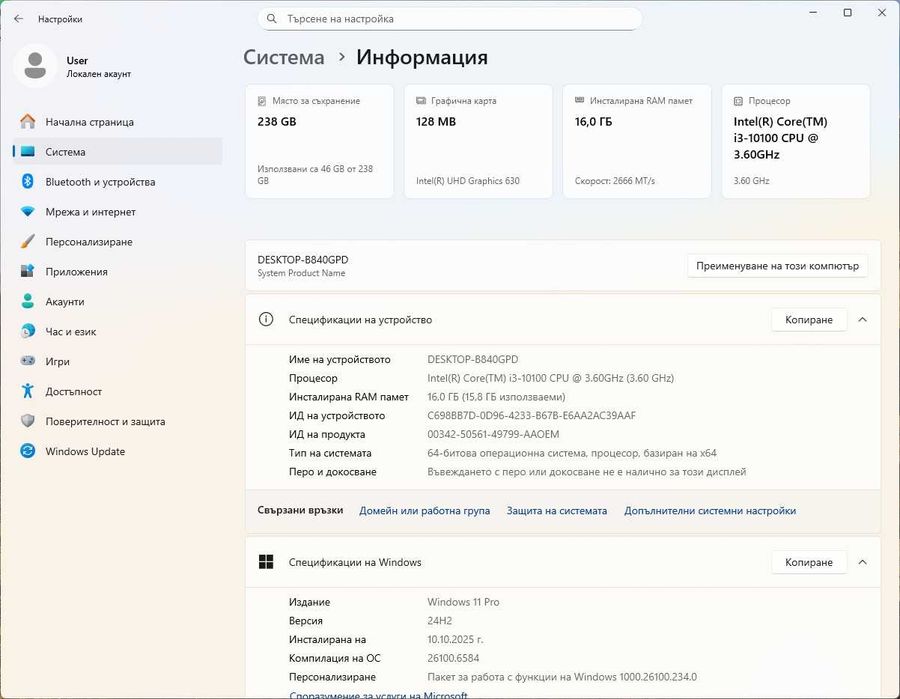Open the Инсталирана RAM памет 16,0 ГБ card
The height and width of the screenshot is (699, 900).
tap(637, 141)
